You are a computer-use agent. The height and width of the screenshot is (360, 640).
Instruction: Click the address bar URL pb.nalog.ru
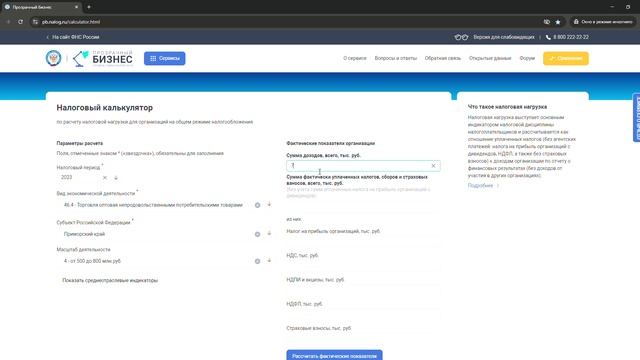point(71,22)
